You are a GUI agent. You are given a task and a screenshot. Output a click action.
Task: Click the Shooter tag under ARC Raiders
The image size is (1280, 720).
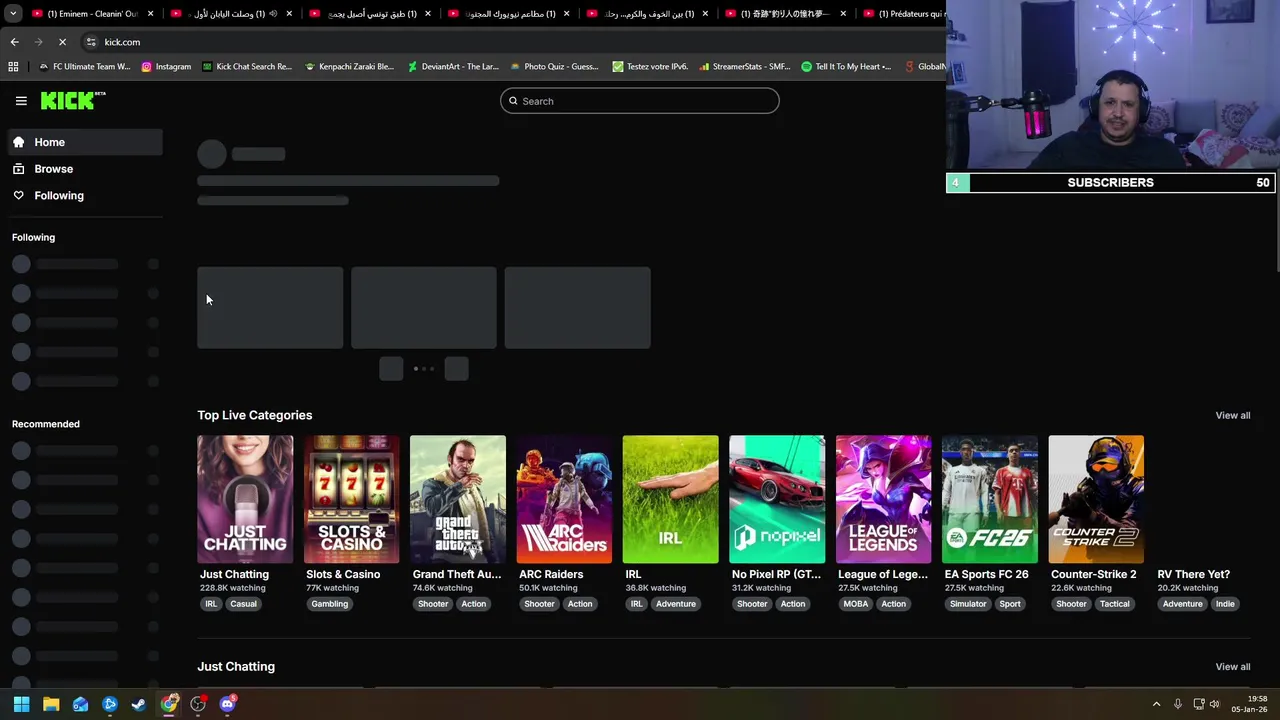point(539,604)
